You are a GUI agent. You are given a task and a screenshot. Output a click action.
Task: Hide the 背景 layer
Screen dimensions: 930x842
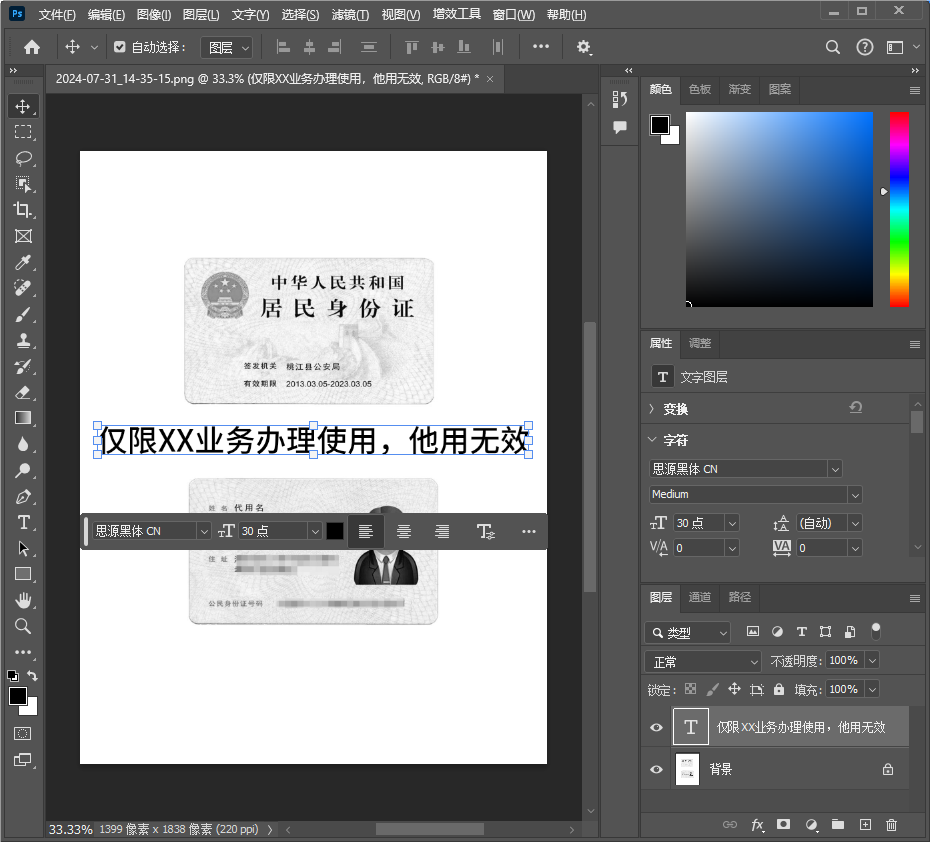click(x=656, y=769)
